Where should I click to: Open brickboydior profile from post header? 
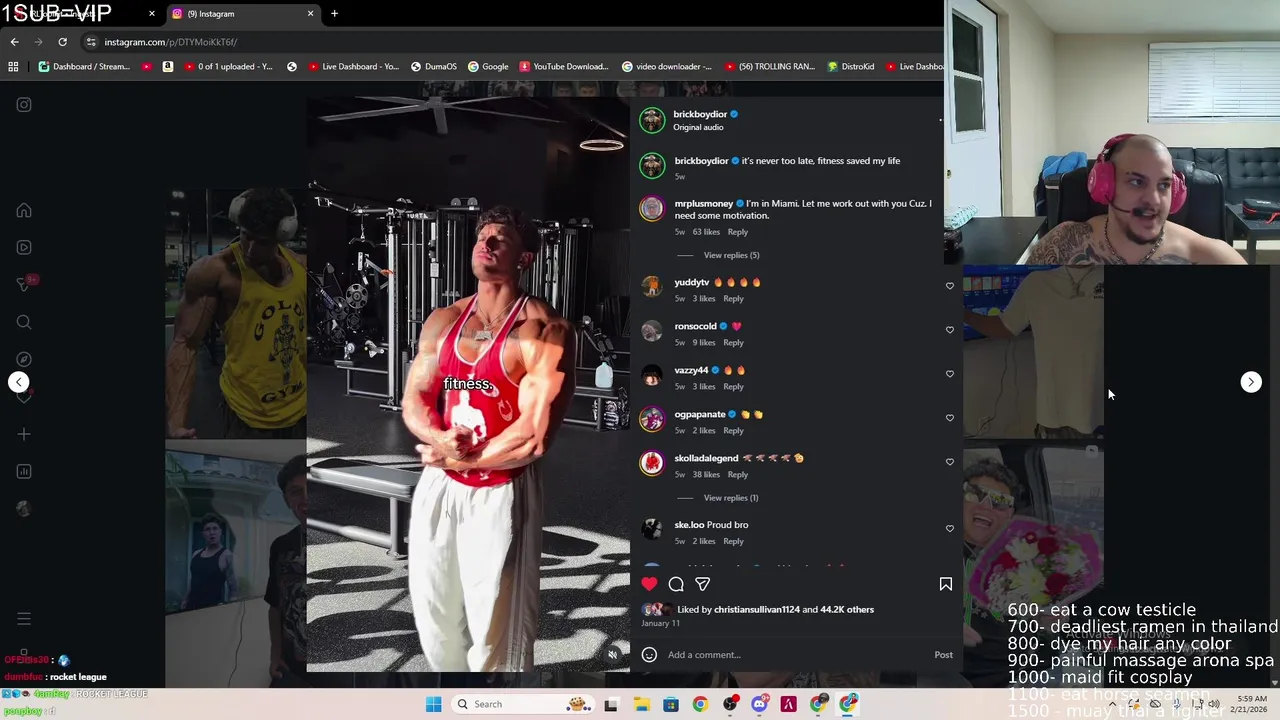700,114
